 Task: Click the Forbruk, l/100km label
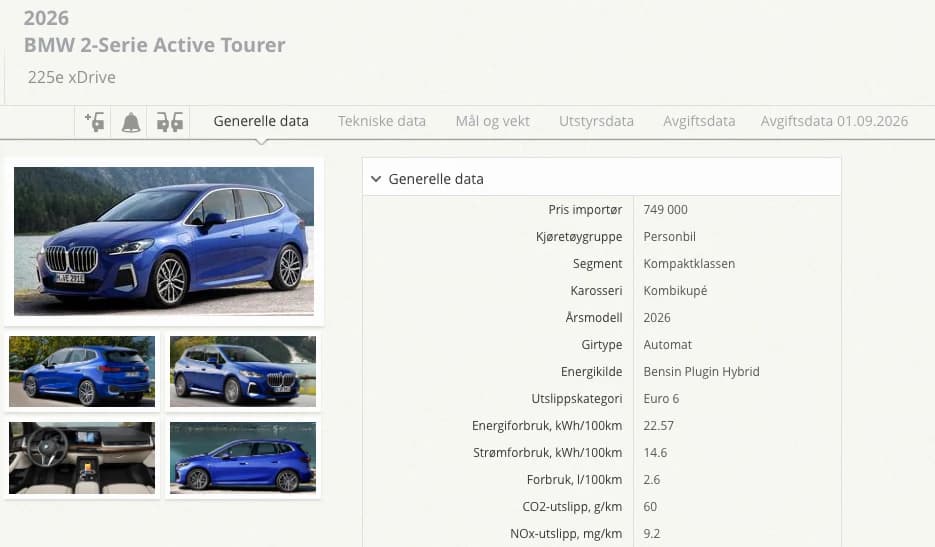tap(574, 480)
